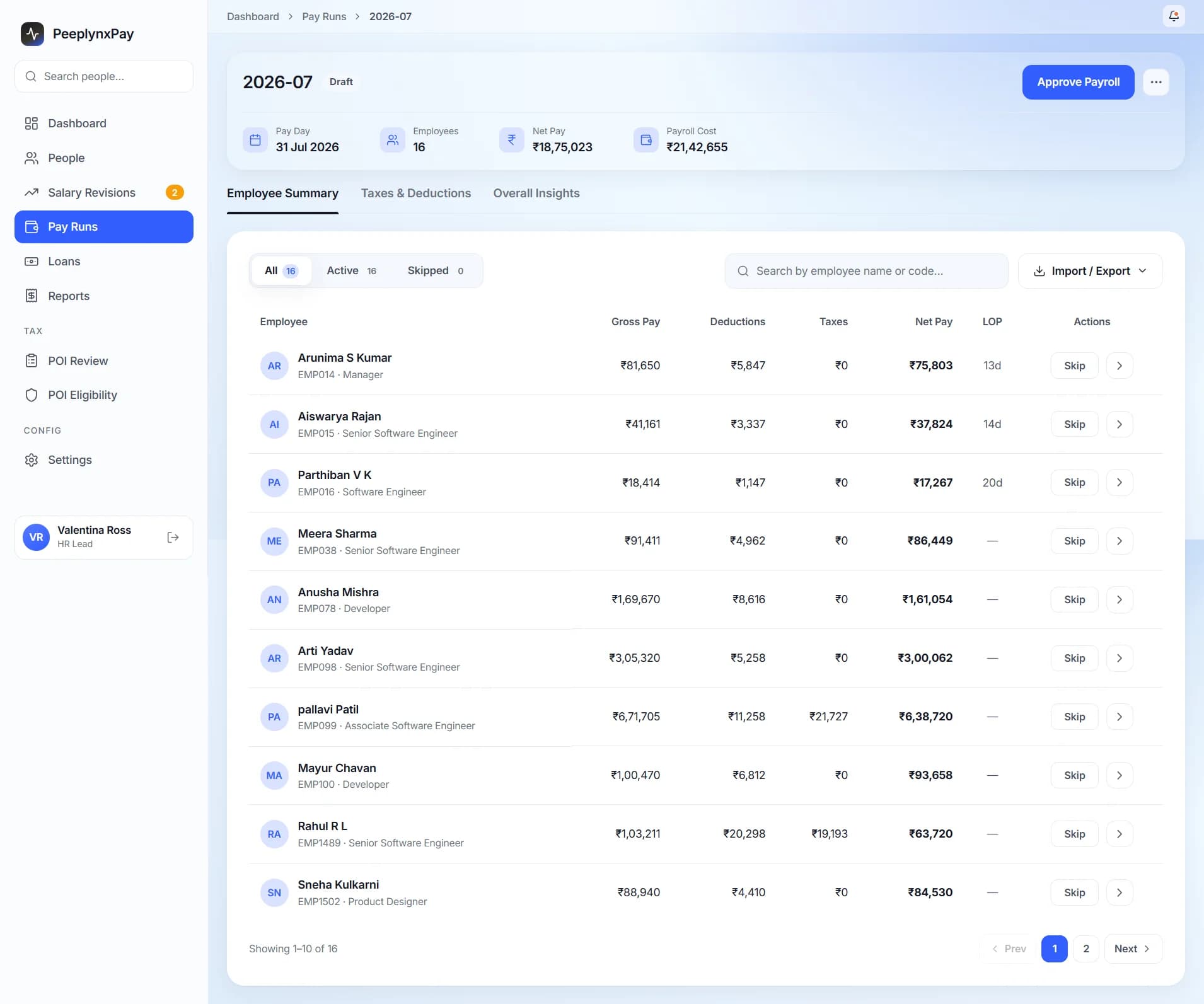The width and height of the screenshot is (1204, 1004).
Task: Click the Employees group icon
Action: point(392,140)
